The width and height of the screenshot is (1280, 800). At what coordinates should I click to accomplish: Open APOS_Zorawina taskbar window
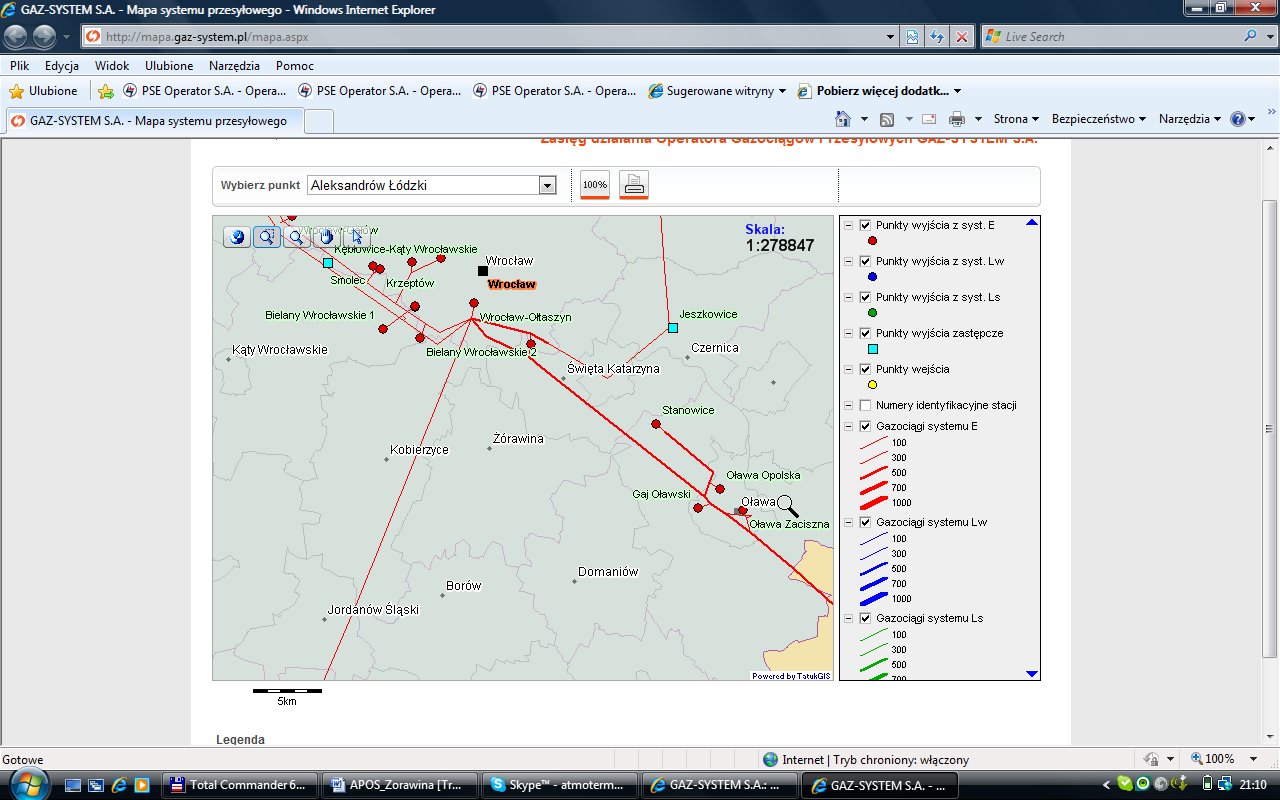tap(400, 785)
